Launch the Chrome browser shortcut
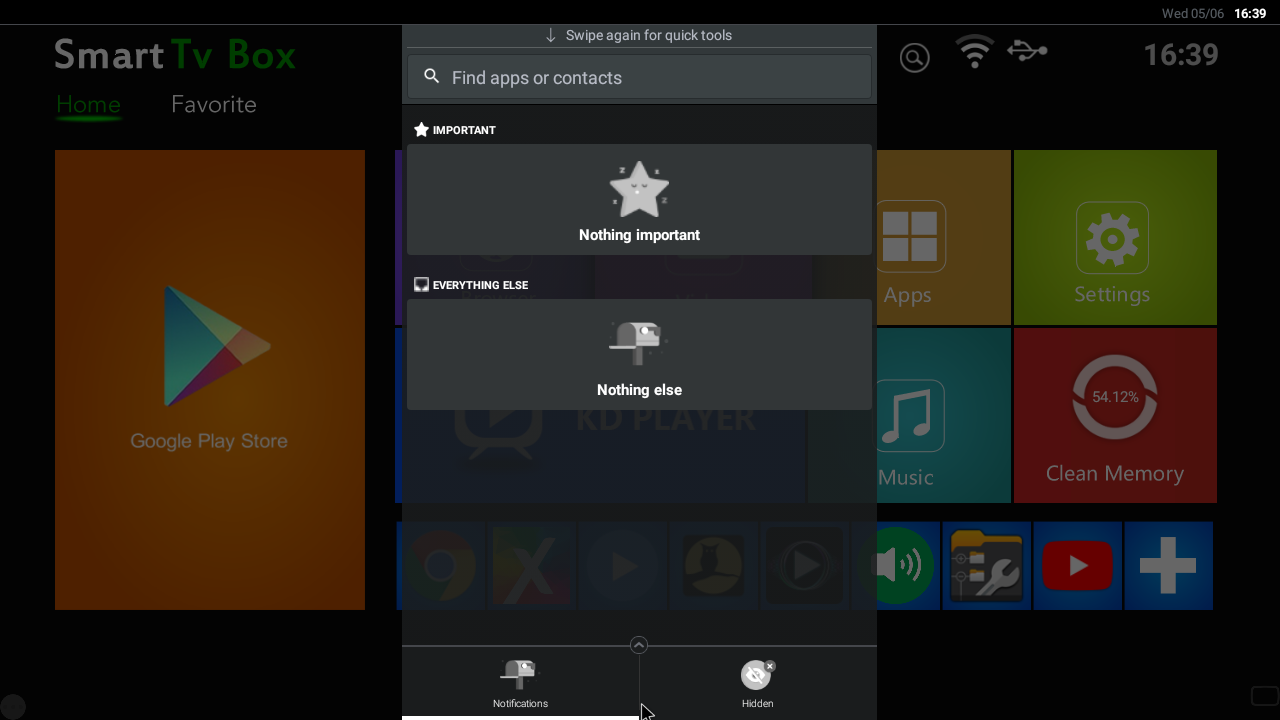This screenshot has height=720, width=1280. pyautogui.click(x=441, y=566)
